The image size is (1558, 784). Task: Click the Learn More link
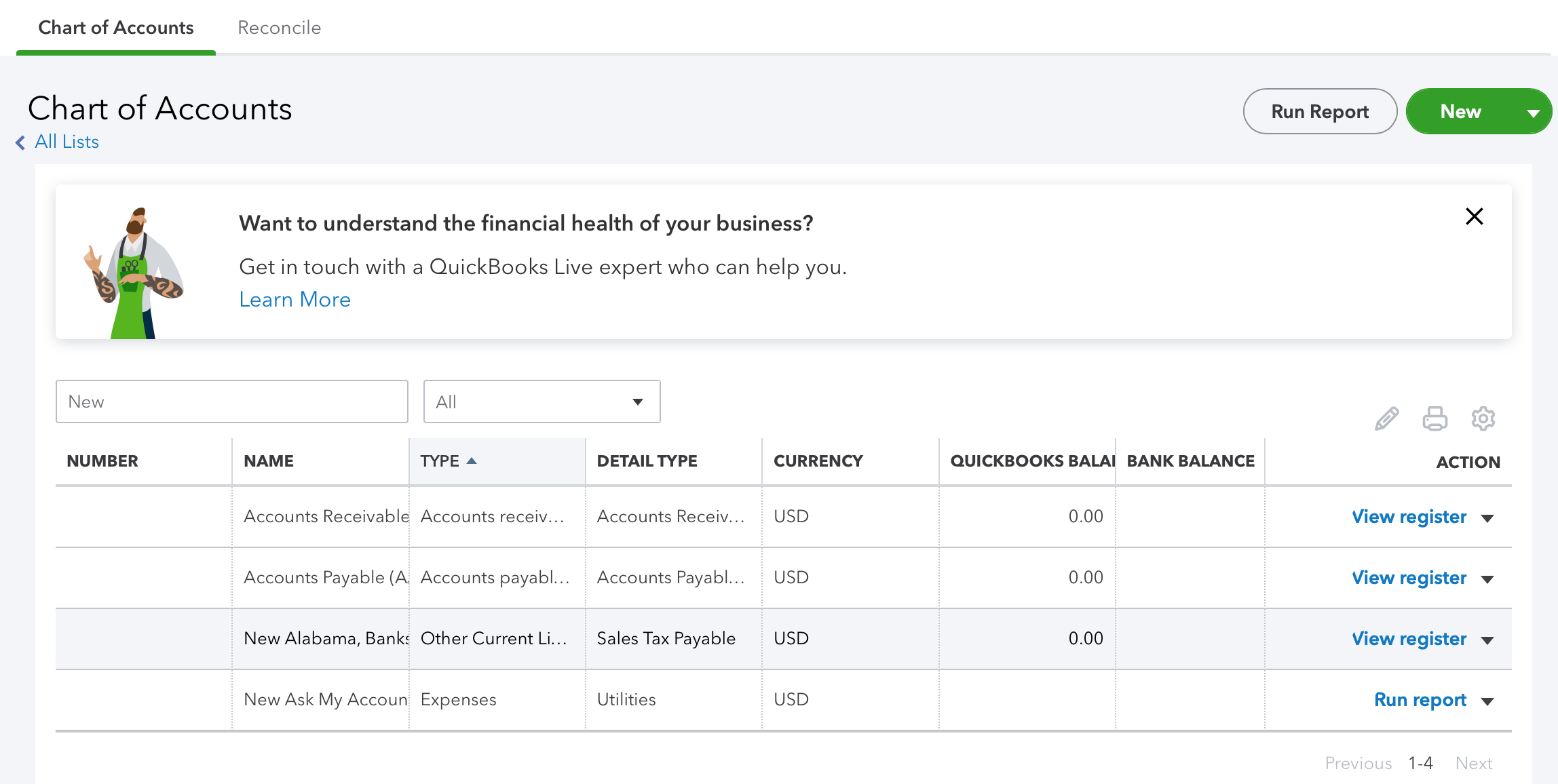(294, 300)
